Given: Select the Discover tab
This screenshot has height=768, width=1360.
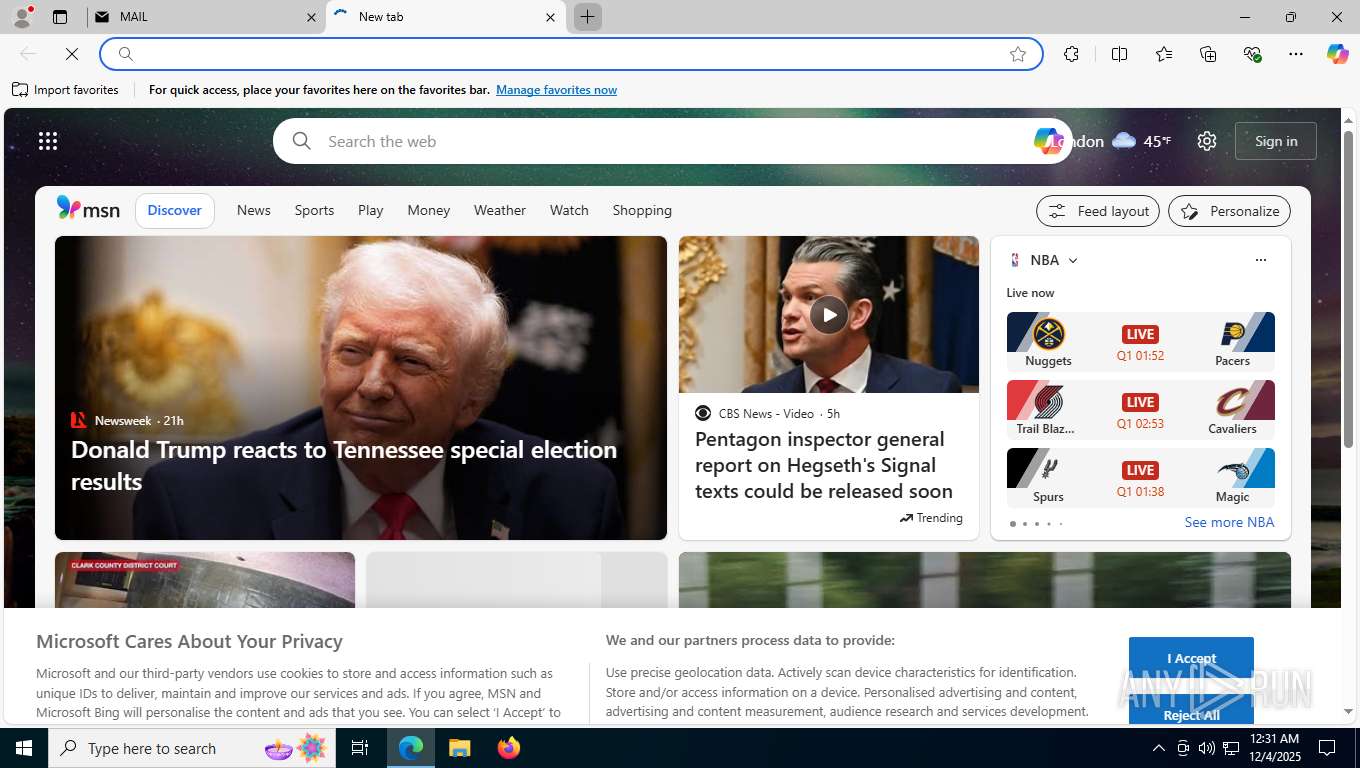Looking at the screenshot, I should tap(175, 210).
